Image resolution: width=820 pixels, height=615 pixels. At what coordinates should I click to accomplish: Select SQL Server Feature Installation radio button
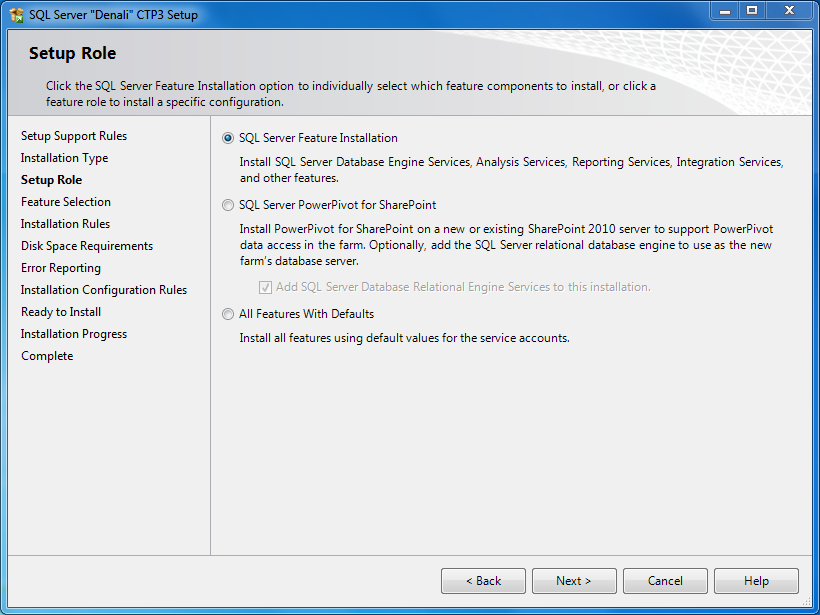(x=228, y=138)
